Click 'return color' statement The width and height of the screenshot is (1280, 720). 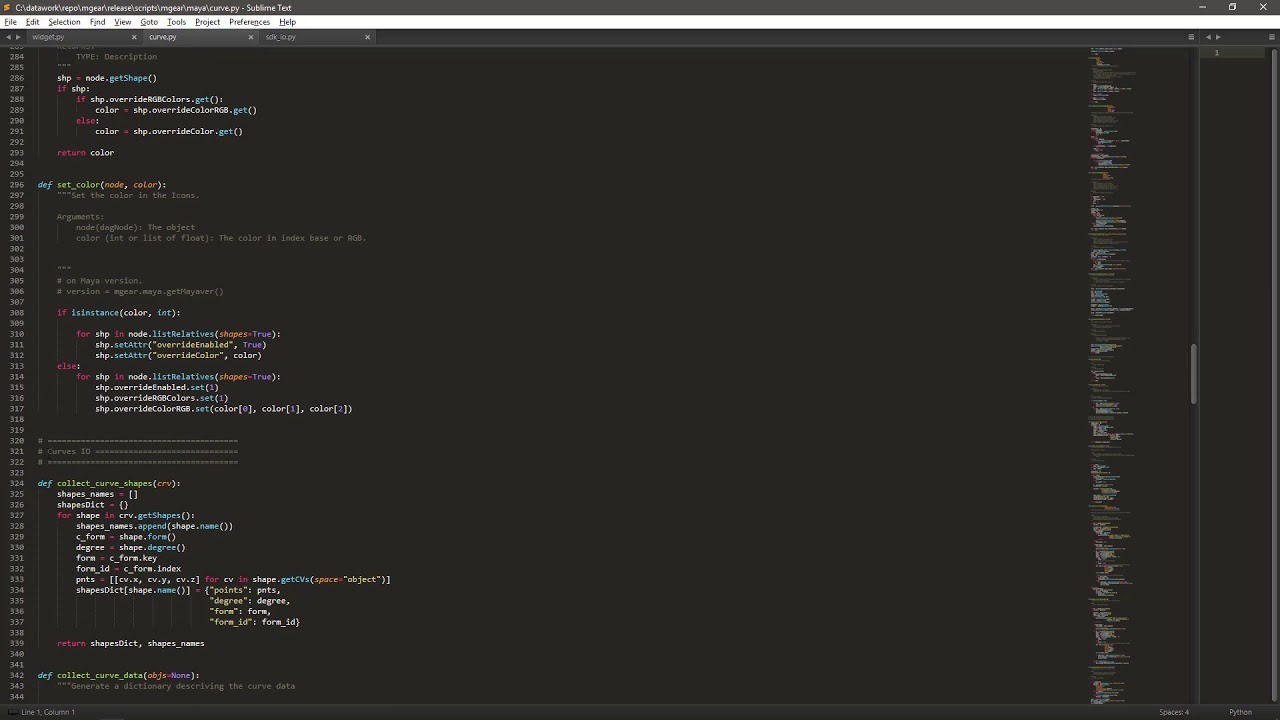click(86, 153)
